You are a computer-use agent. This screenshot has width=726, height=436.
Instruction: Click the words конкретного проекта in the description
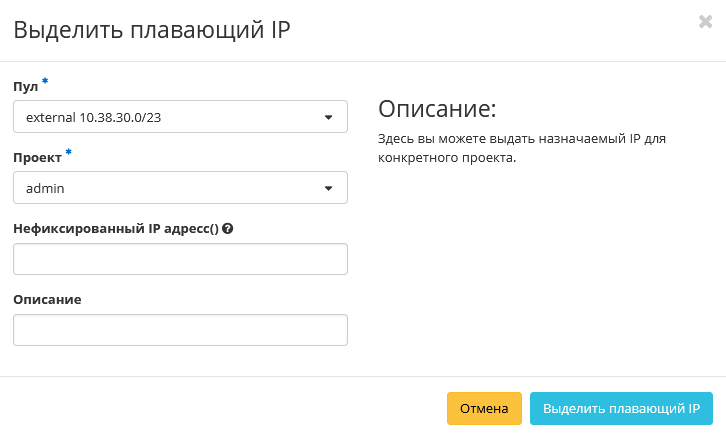pyautogui.click(x=446, y=158)
